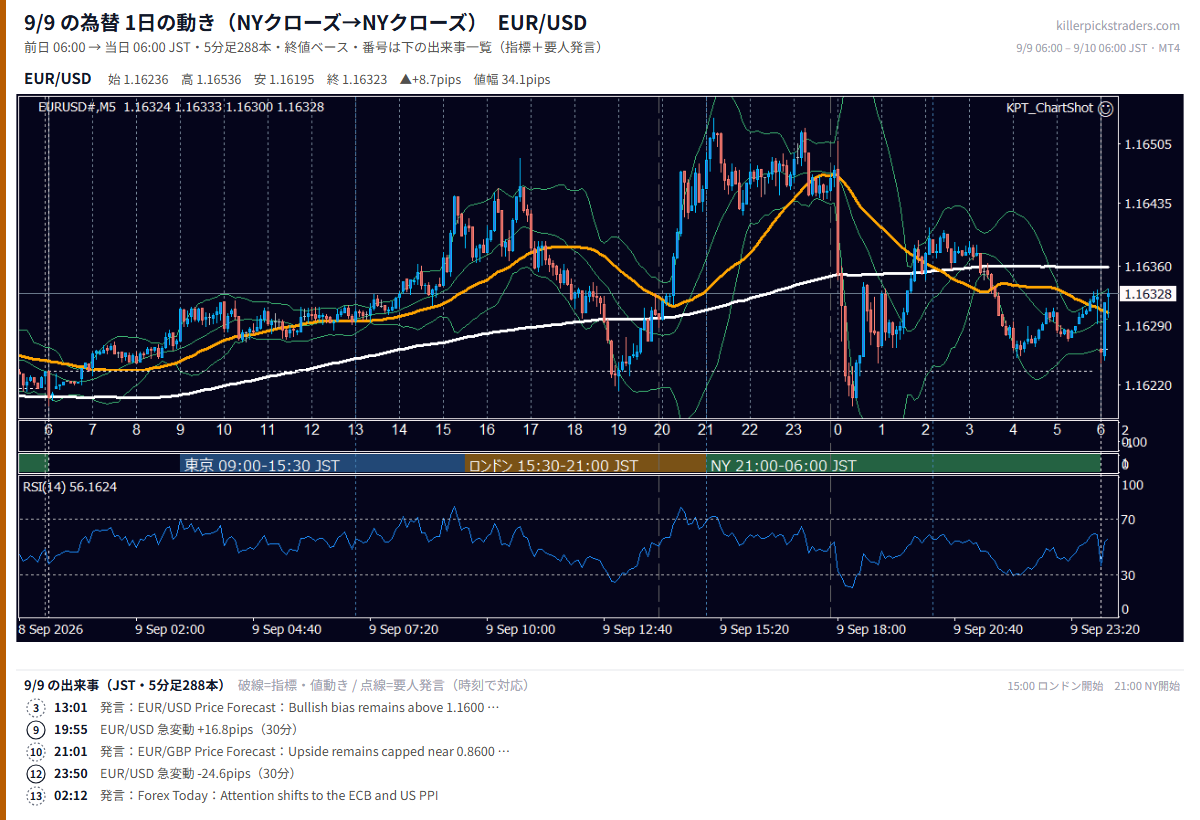
Task: Select the 東京 09:00-15:30 JST session bar
Action: [323, 465]
